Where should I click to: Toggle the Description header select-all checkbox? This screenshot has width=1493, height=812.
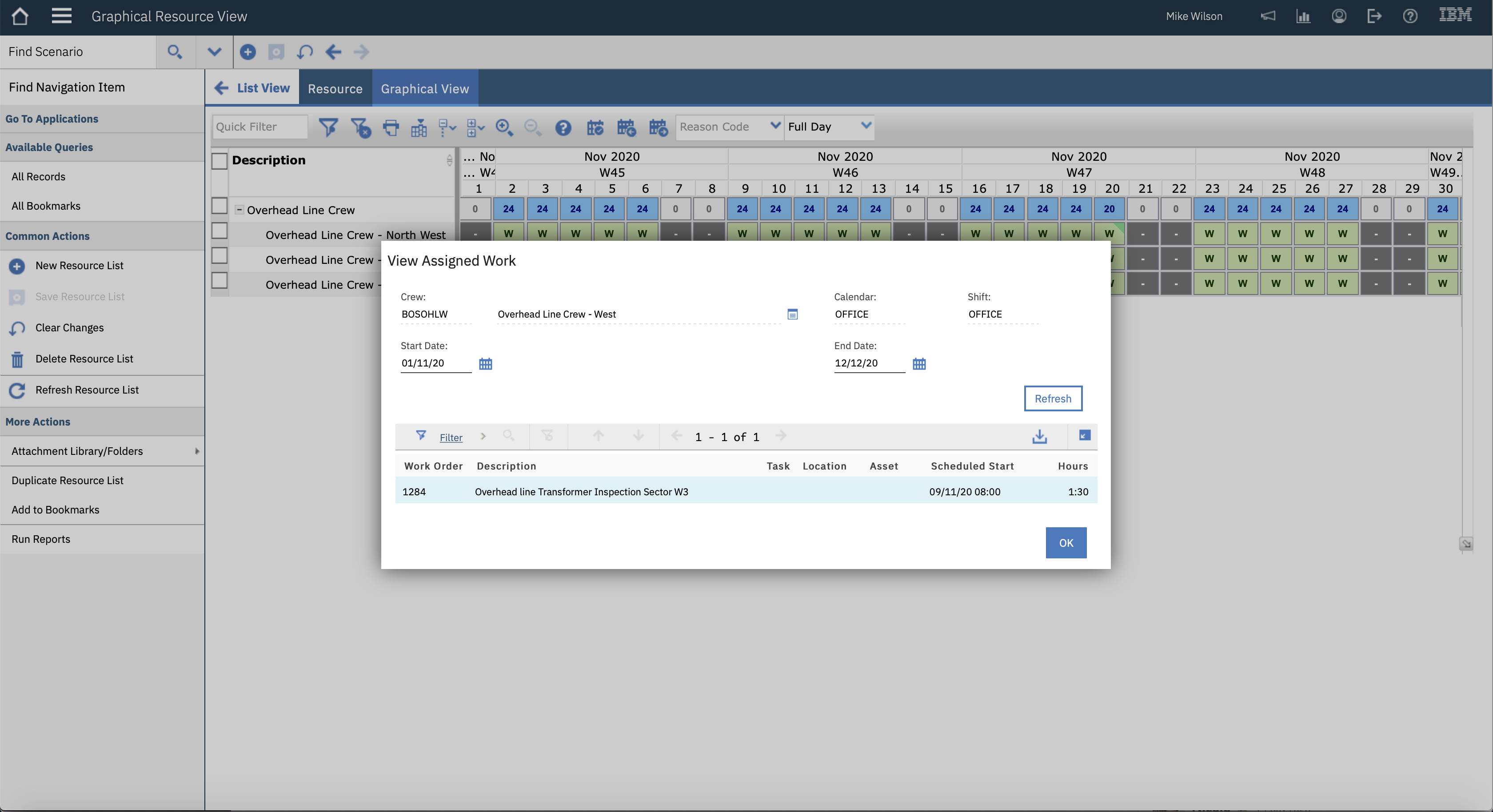point(219,160)
